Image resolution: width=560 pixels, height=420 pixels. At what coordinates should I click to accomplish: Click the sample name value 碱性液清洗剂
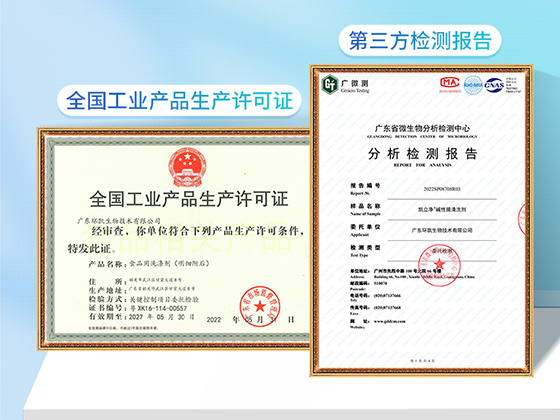tap(442, 210)
